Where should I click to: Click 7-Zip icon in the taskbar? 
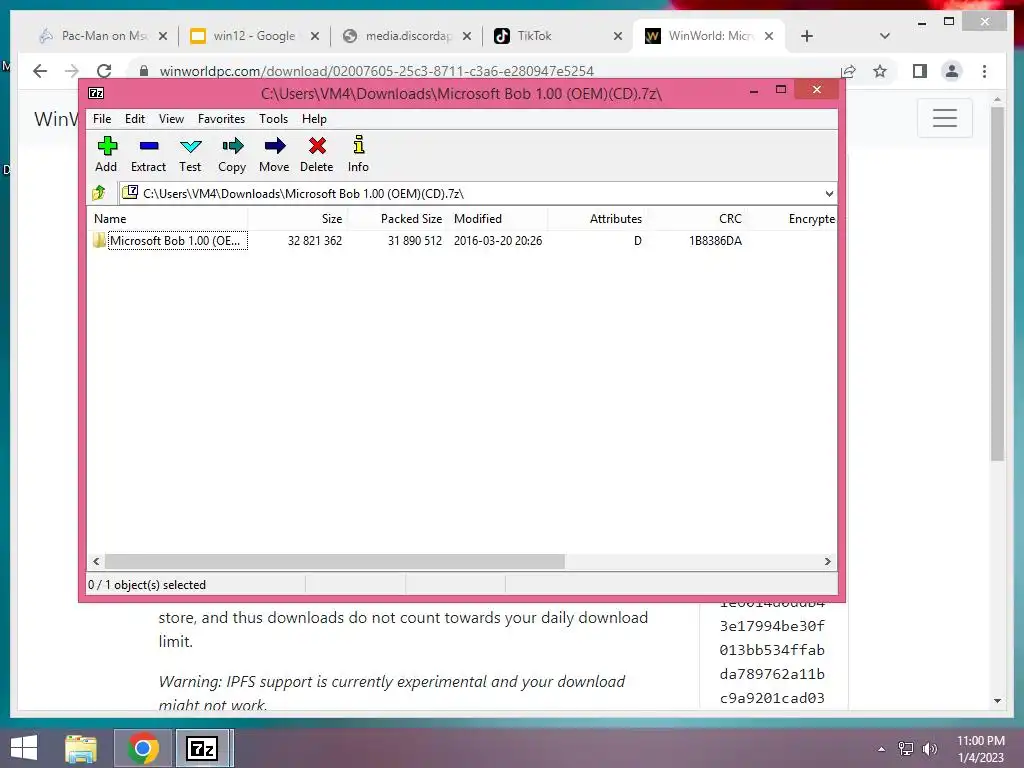click(x=202, y=748)
